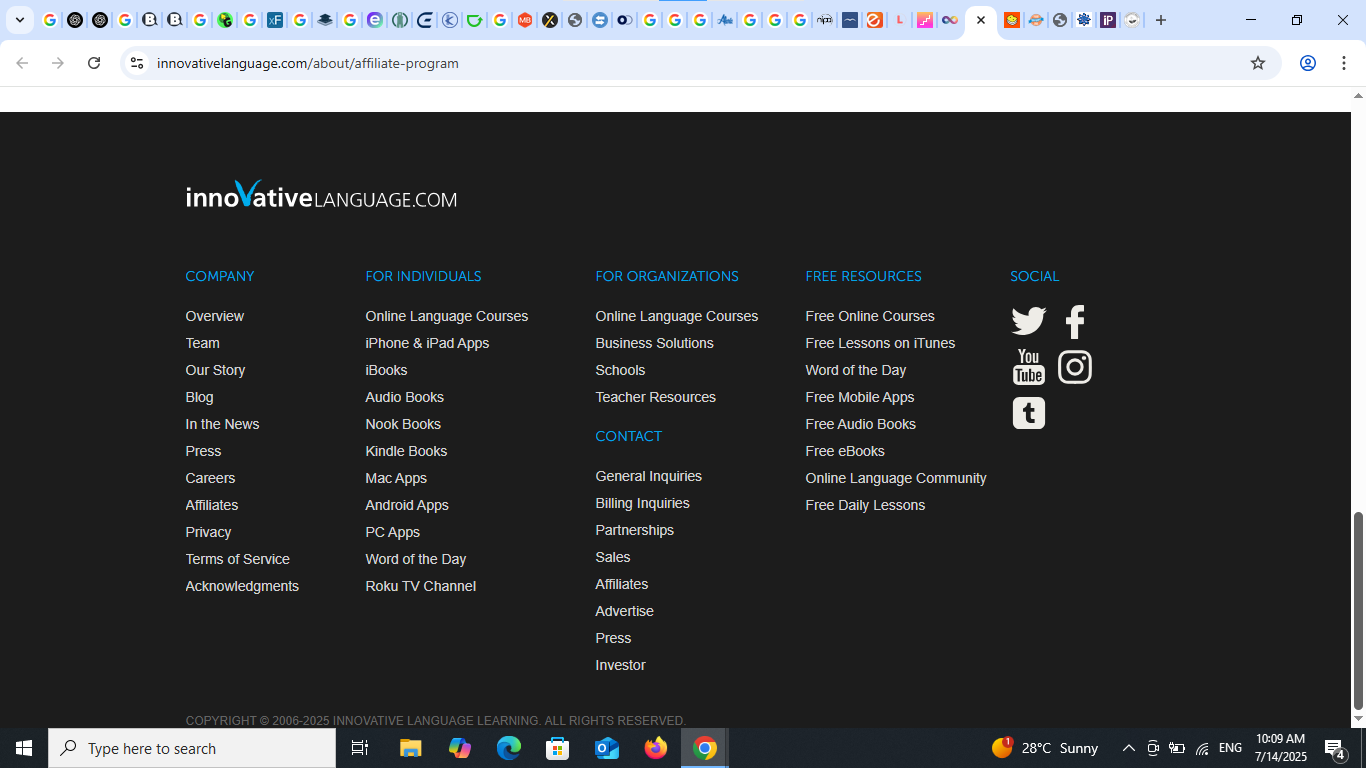Go back with the browser back arrow
Screen dimensions: 1366x768
coord(22,63)
